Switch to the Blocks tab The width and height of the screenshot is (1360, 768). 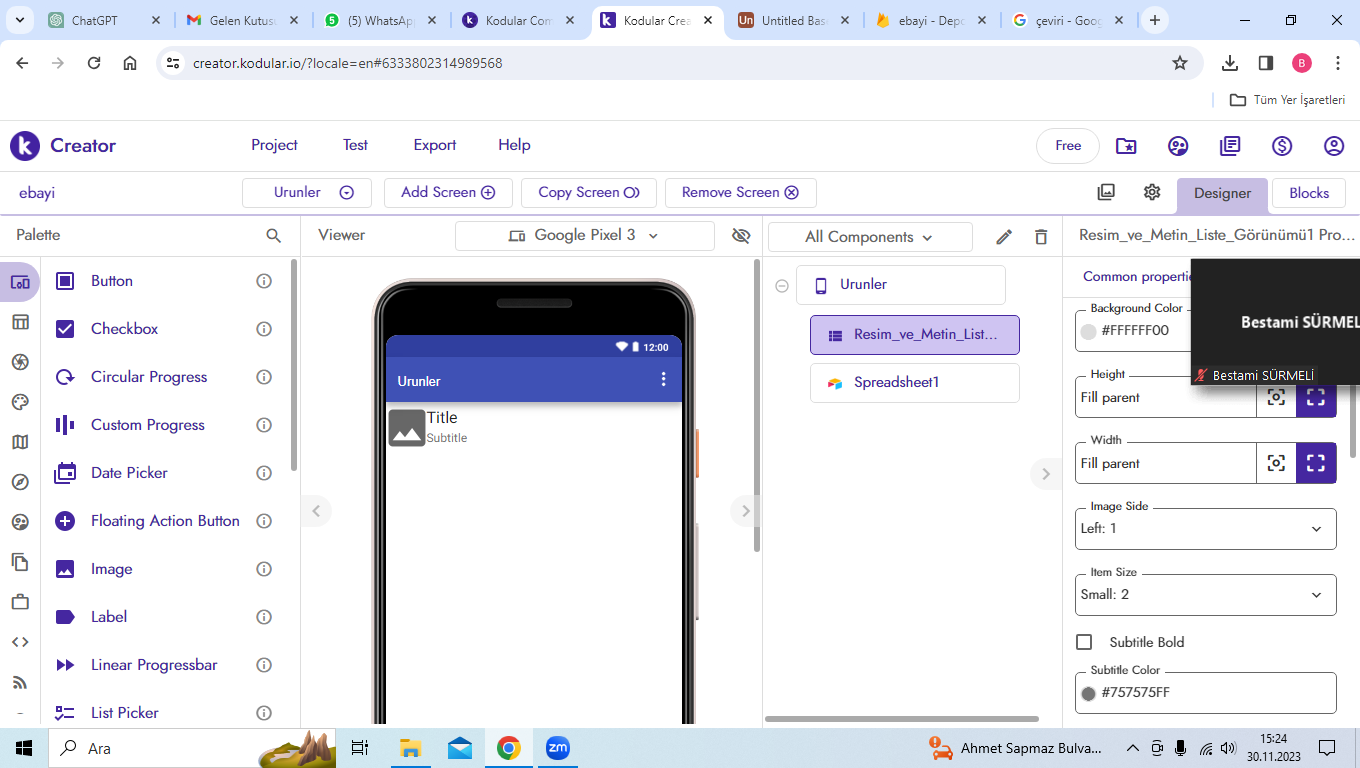1309,193
